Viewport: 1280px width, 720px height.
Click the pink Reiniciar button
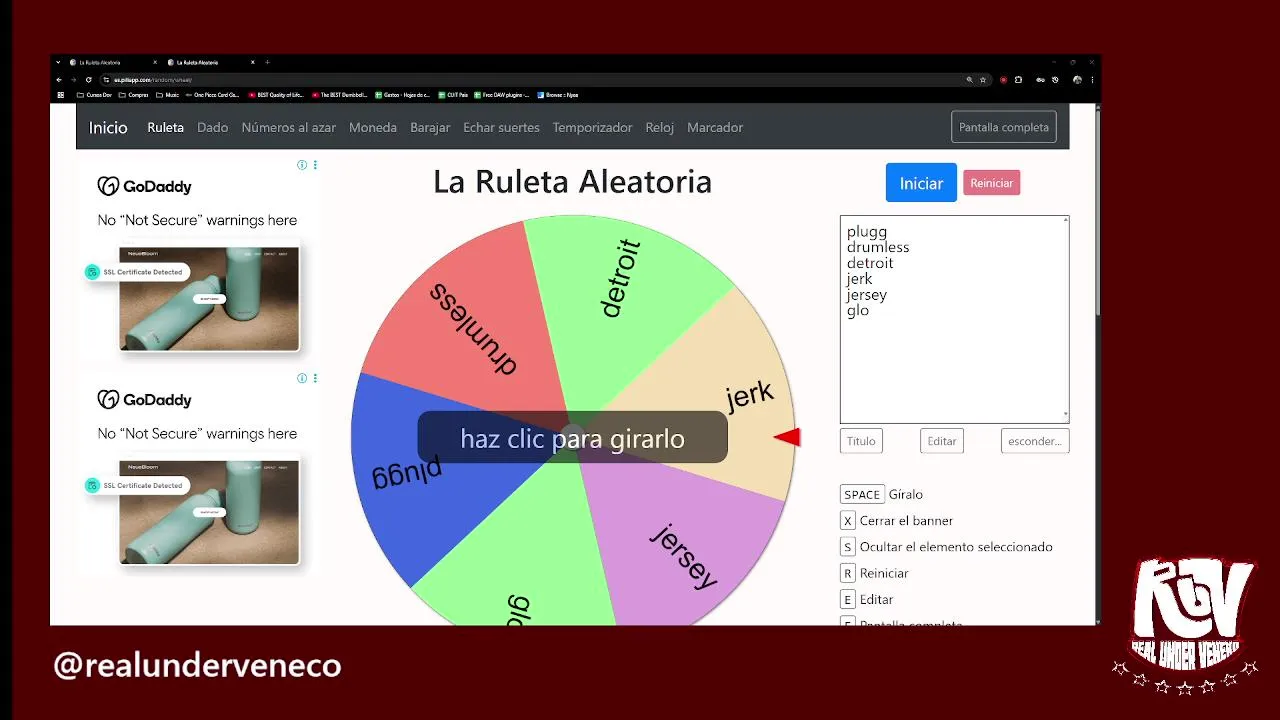pos(991,183)
